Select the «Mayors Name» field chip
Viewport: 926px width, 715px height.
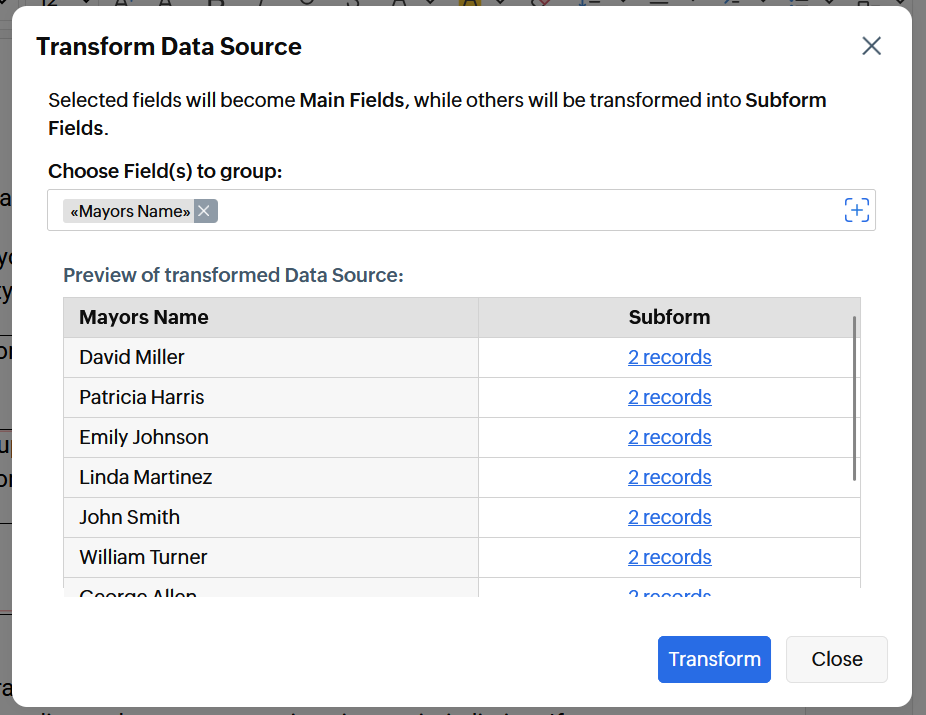(130, 211)
